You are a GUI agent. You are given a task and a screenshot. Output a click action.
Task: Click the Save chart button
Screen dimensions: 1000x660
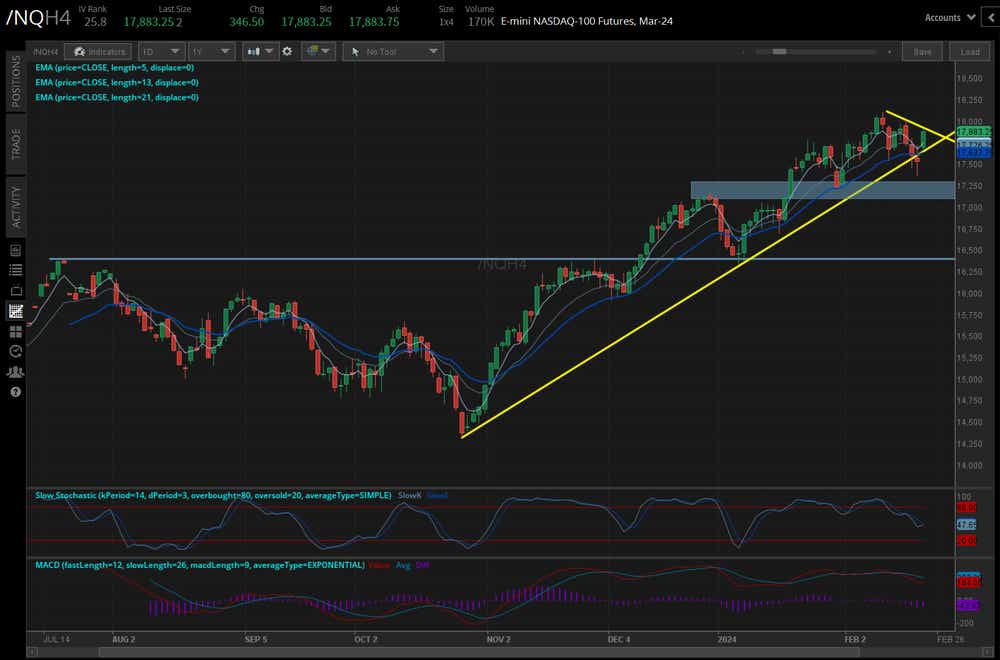921,51
